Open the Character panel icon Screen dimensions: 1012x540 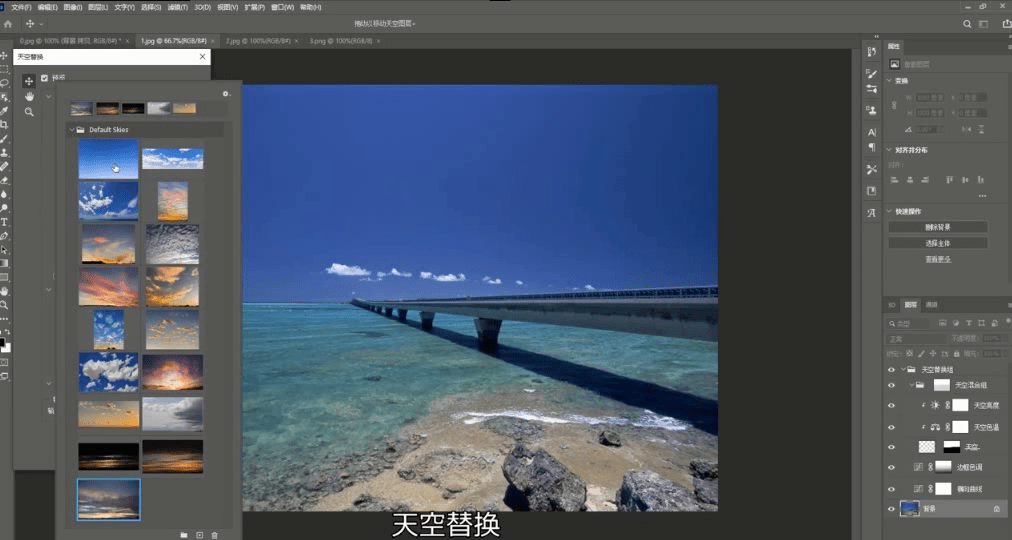point(872,132)
